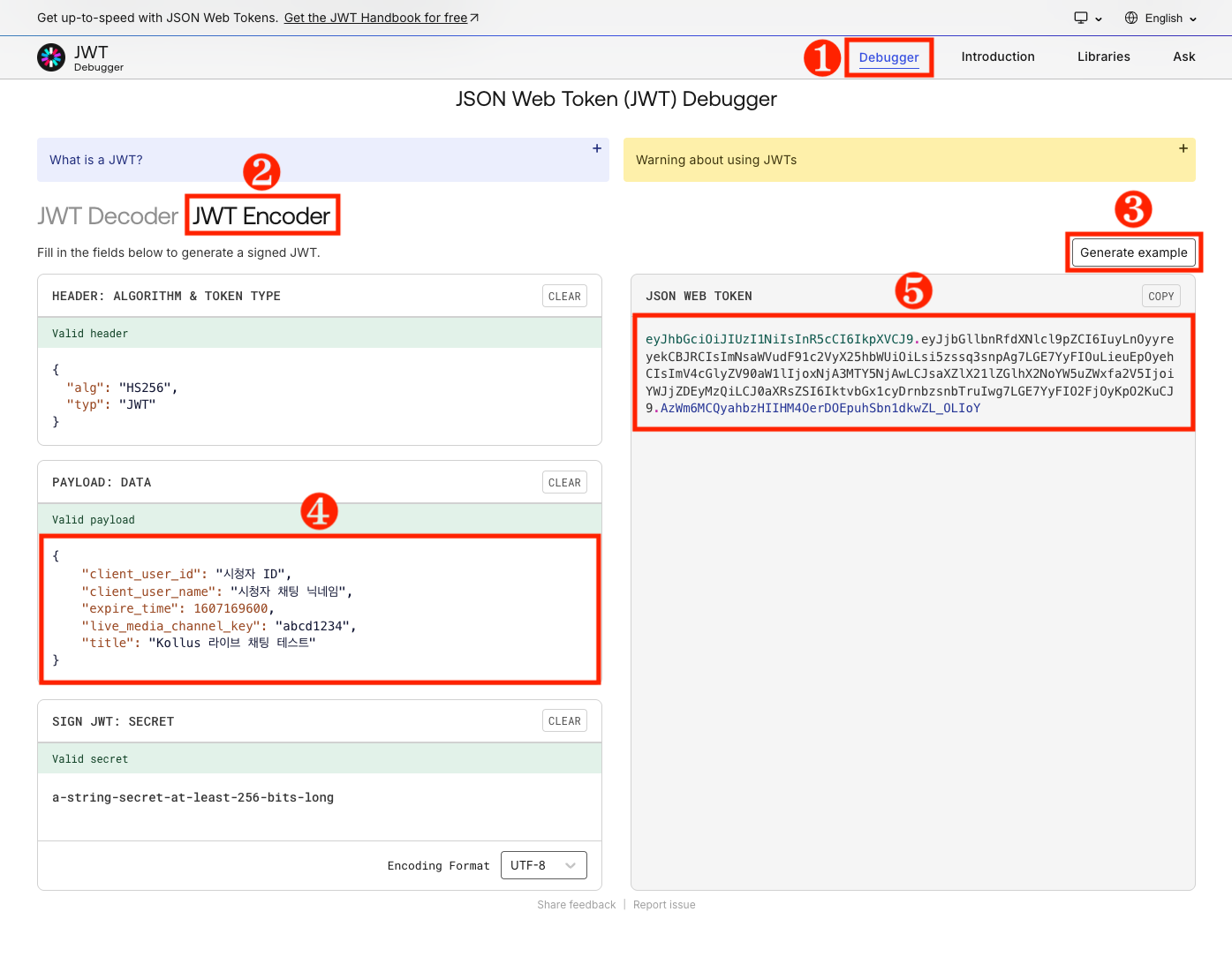The width and height of the screenshot is (1232, 957).
Task: Click the Generate example button
Action: click(1133, 252)
